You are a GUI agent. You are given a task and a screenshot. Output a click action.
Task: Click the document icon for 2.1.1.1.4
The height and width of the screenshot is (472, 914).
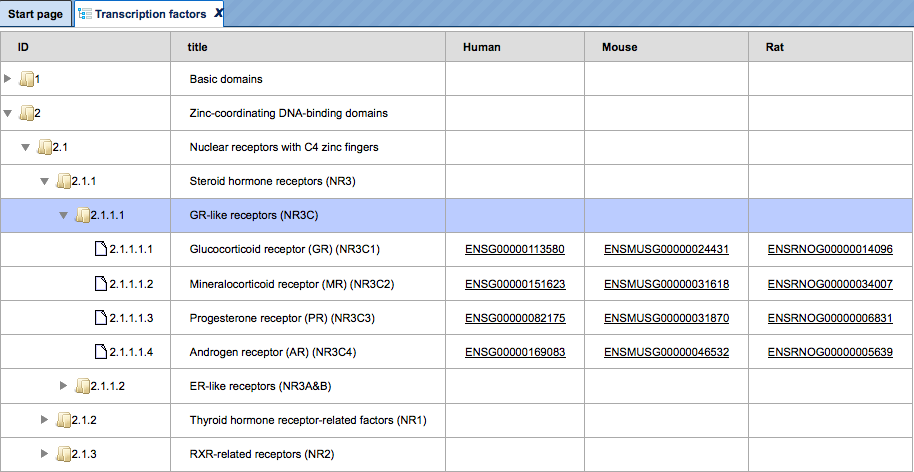pyautogui.click(x=101, y=352)
